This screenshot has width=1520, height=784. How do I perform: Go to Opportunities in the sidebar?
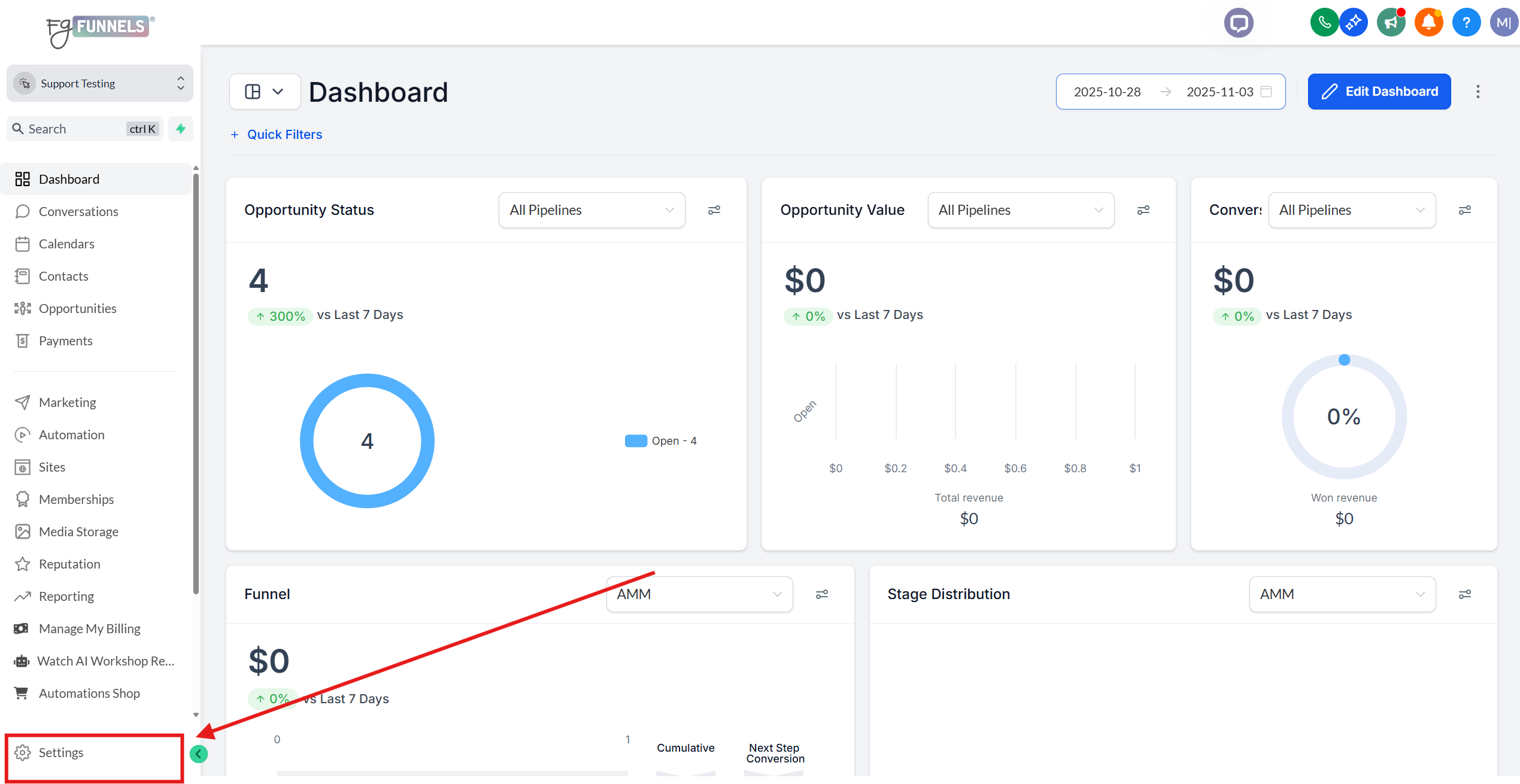point(78,308)
